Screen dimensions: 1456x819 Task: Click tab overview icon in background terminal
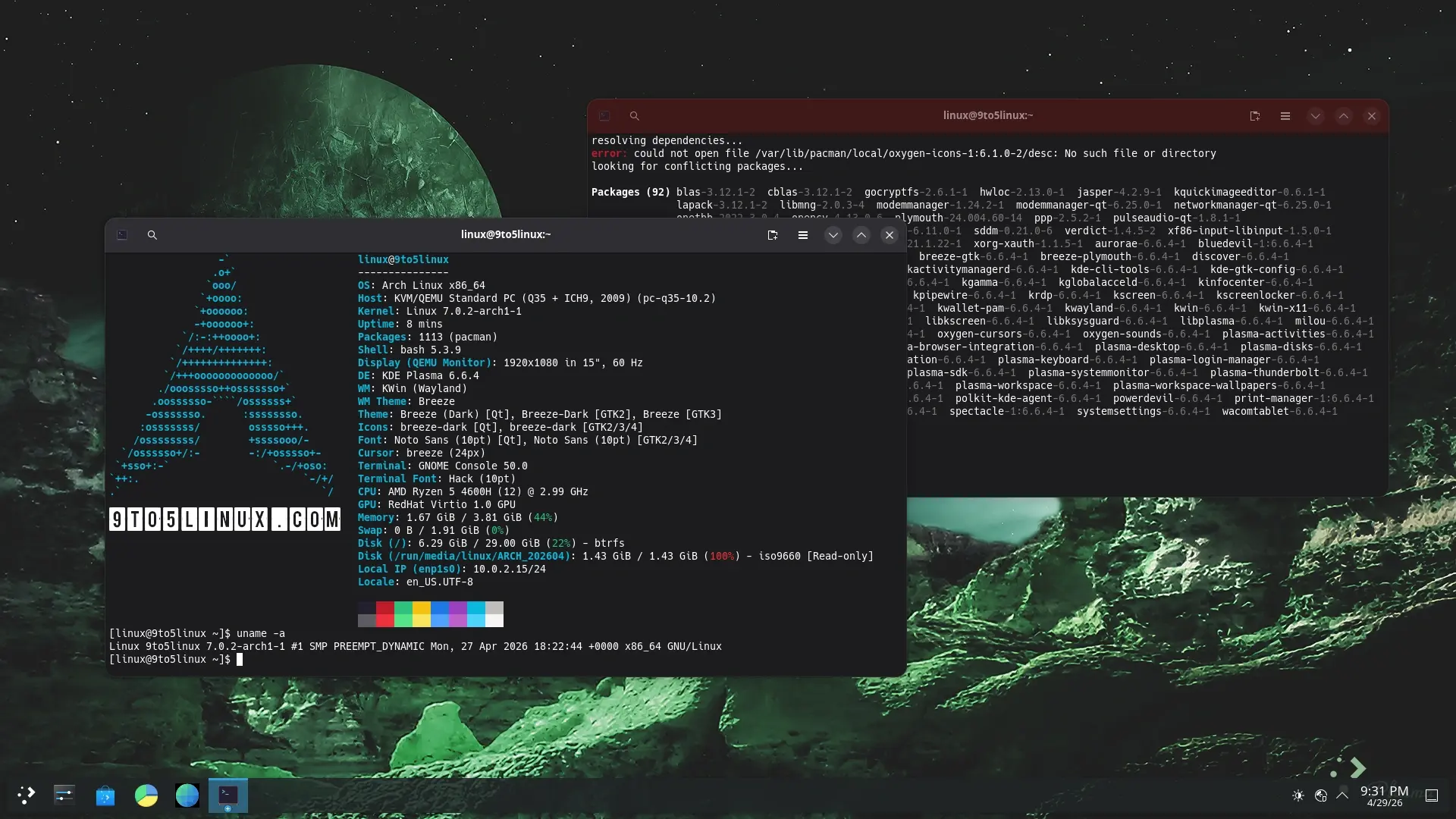[604, 116]
